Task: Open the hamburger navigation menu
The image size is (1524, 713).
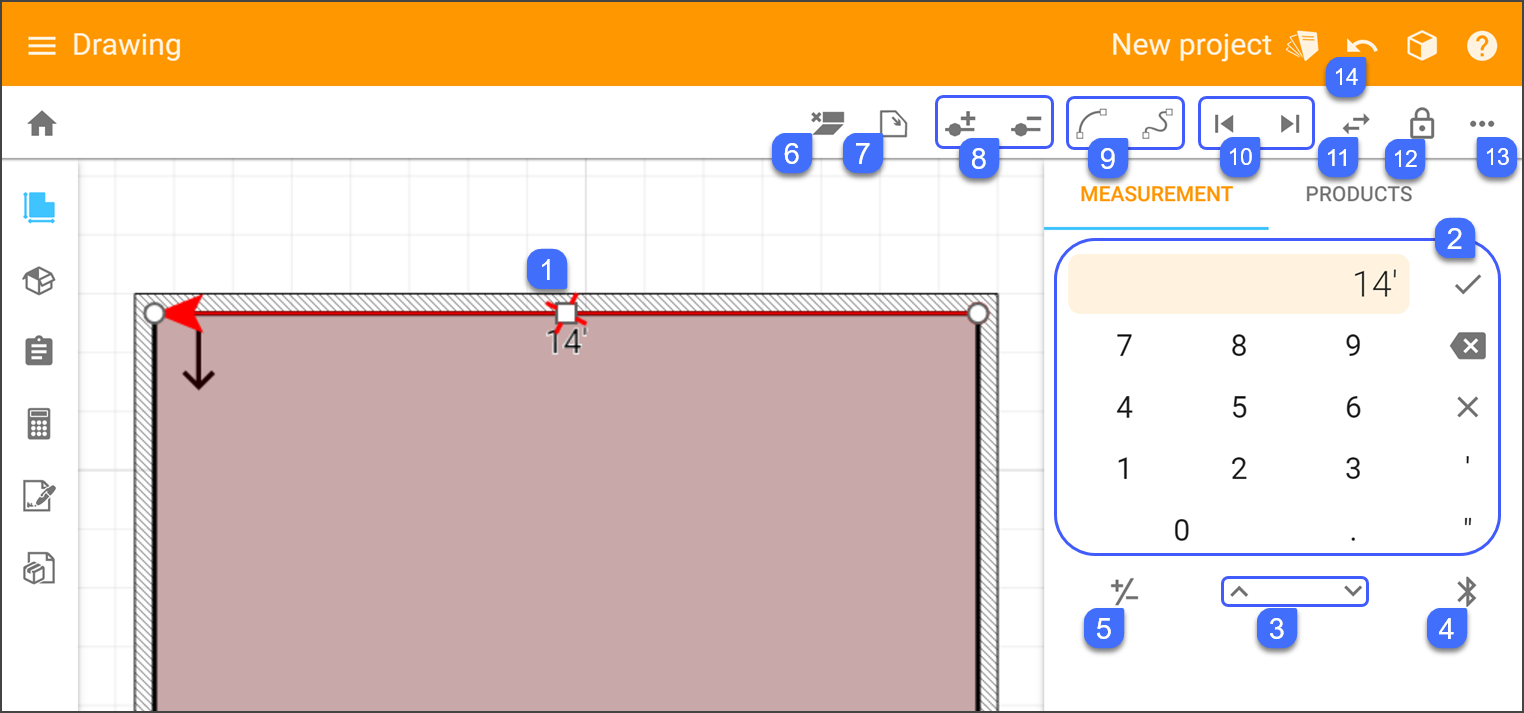Action: click(x=41, y=46)
